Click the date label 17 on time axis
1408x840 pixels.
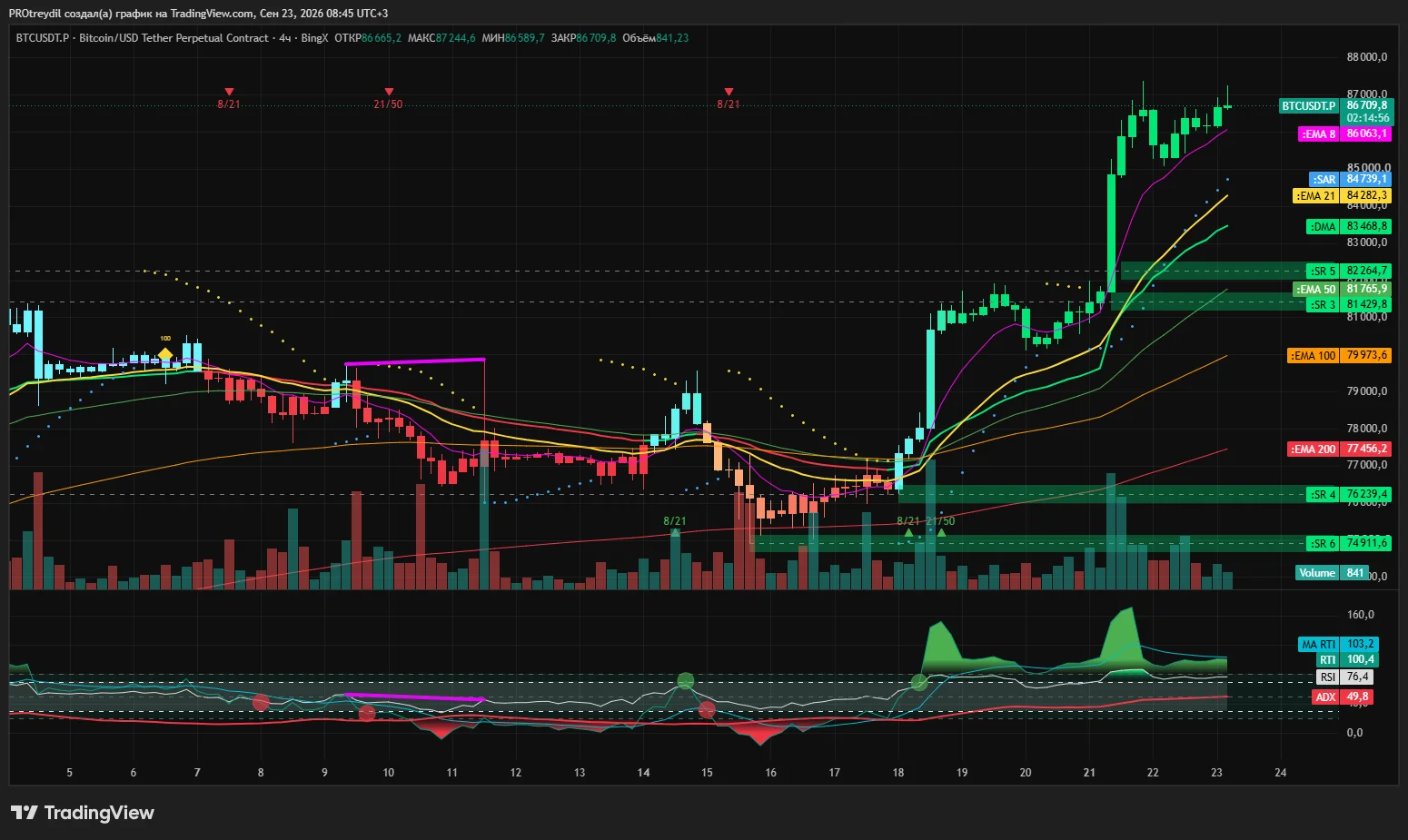coord(834,773)
